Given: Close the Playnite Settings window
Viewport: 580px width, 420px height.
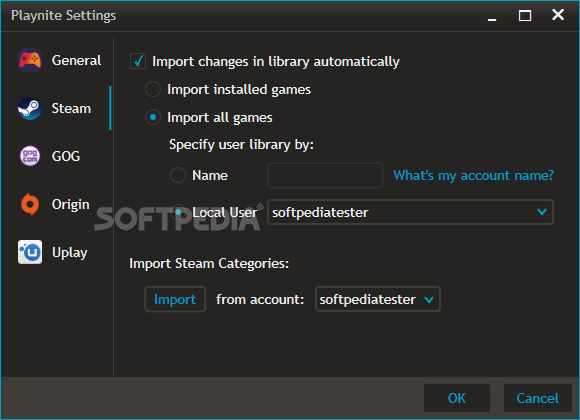Looking at the screenshot, I should 558,15.
